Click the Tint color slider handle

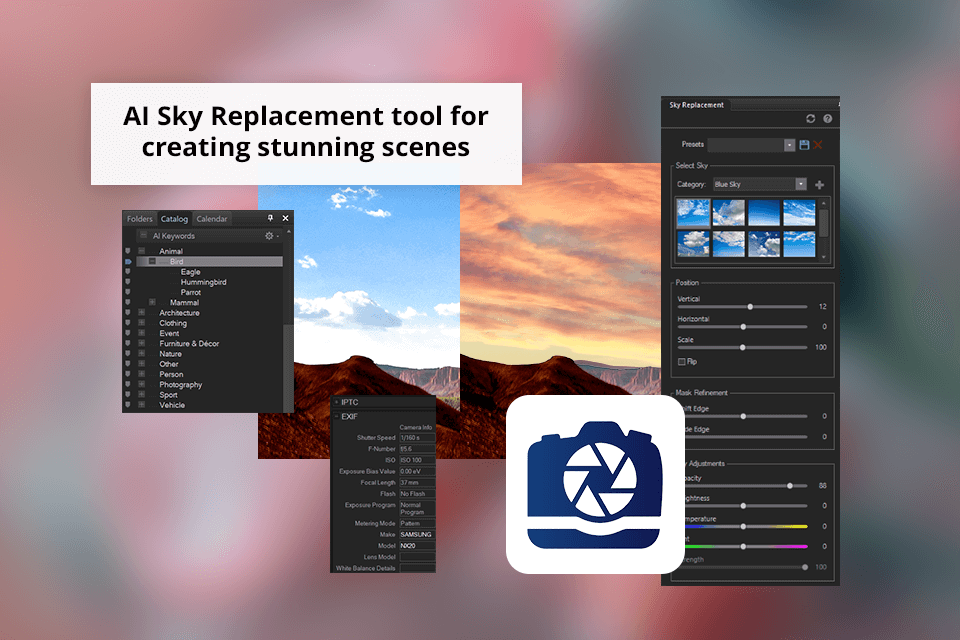[x=743, y=546]
